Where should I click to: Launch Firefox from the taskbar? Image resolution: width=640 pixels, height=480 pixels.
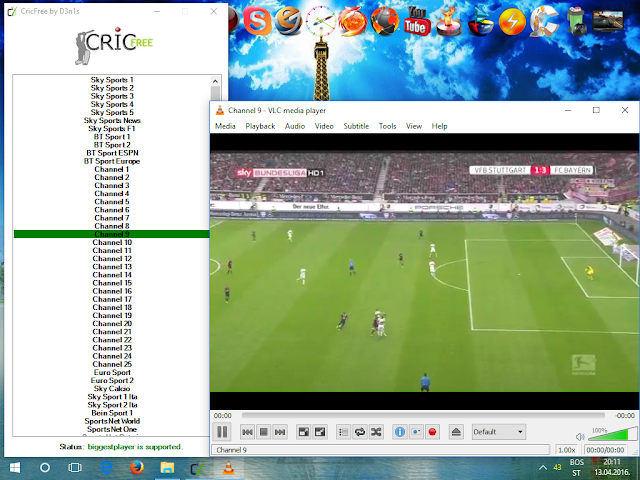click(137, 468)
